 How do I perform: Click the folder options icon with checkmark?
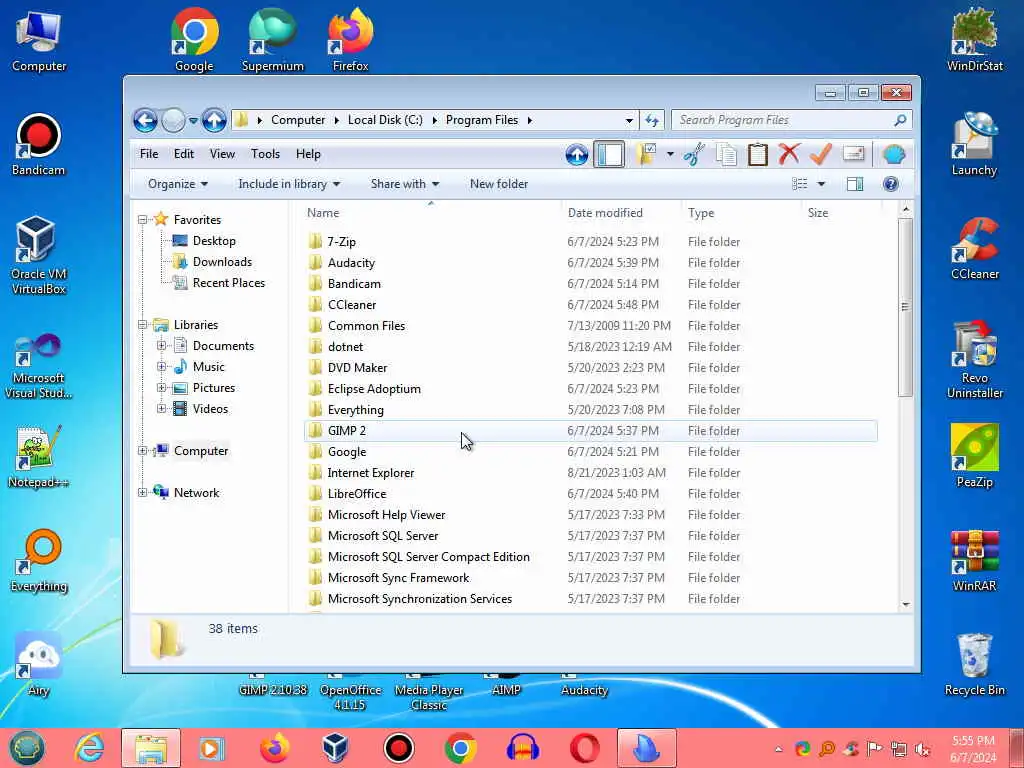tap(646, 155)
